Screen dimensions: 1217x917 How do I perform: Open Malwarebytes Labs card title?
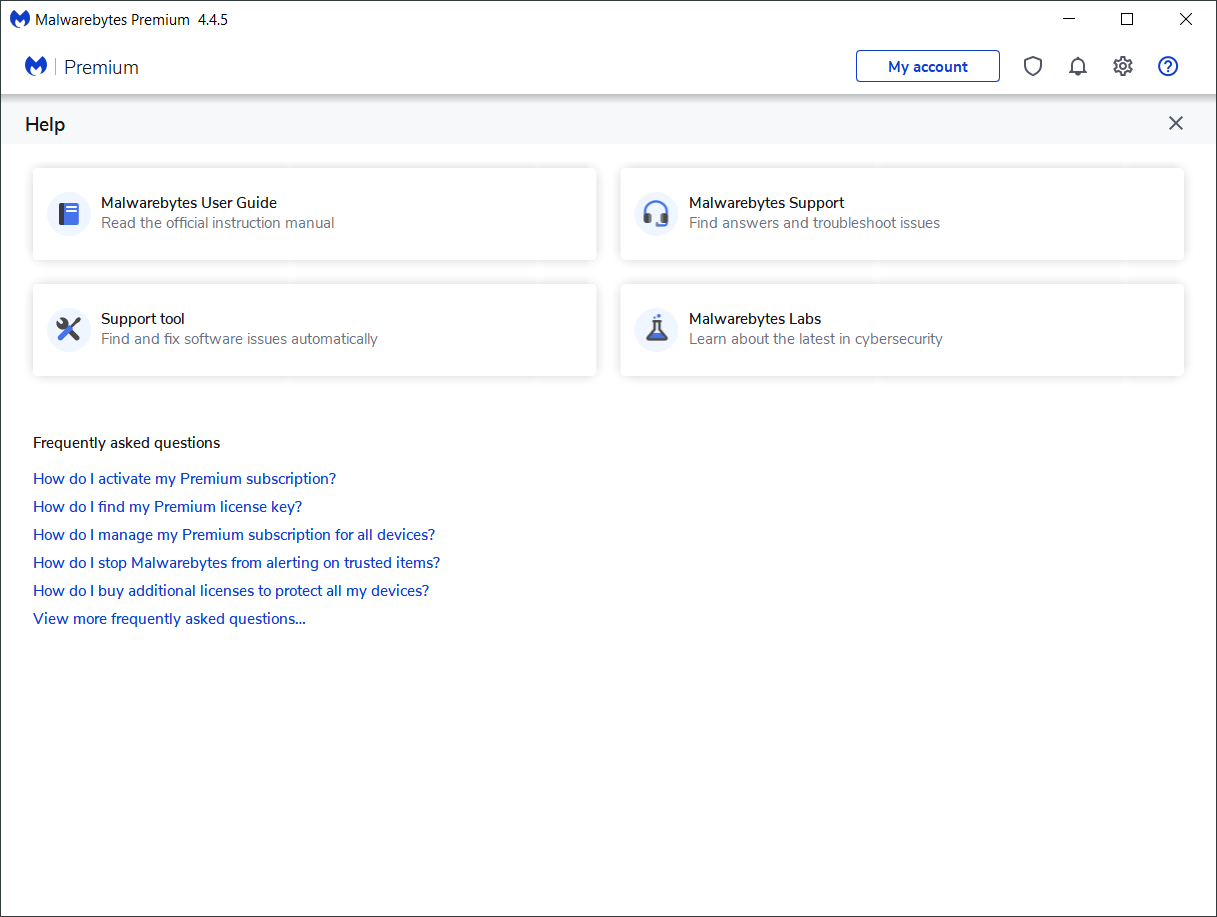(755, 318)
